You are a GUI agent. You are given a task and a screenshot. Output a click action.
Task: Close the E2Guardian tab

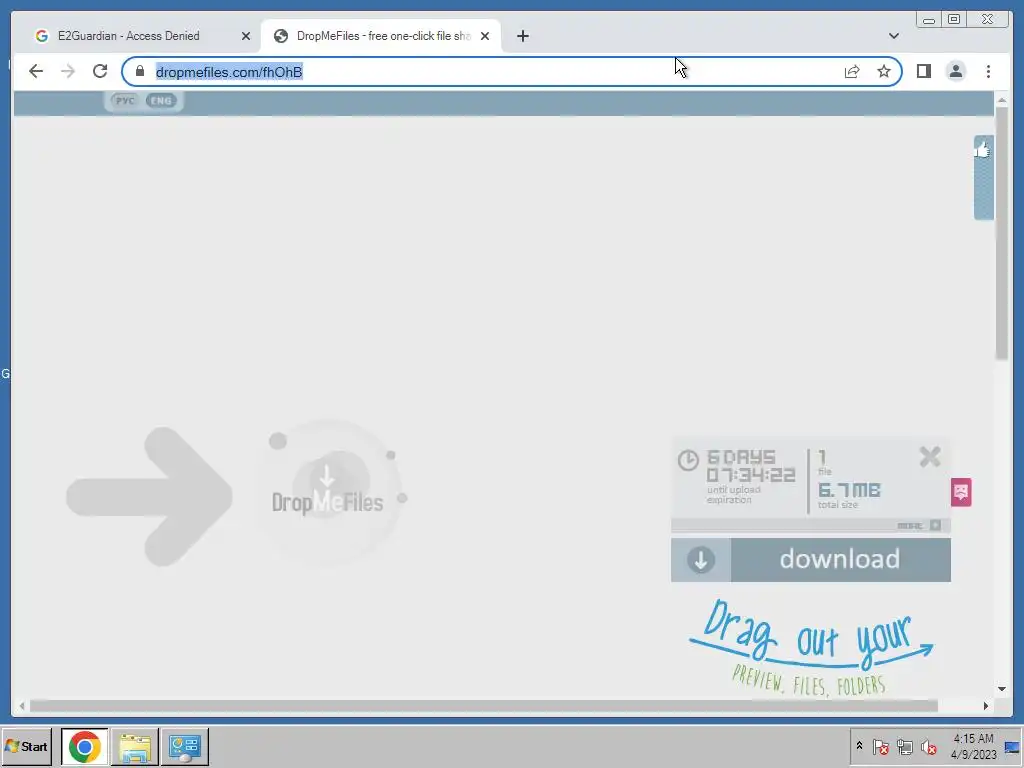click(x=246, y=36)
